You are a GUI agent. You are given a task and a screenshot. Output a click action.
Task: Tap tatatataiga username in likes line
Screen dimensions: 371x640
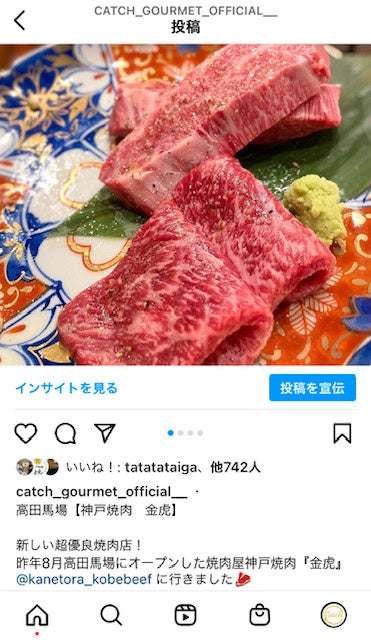(161, 467)
